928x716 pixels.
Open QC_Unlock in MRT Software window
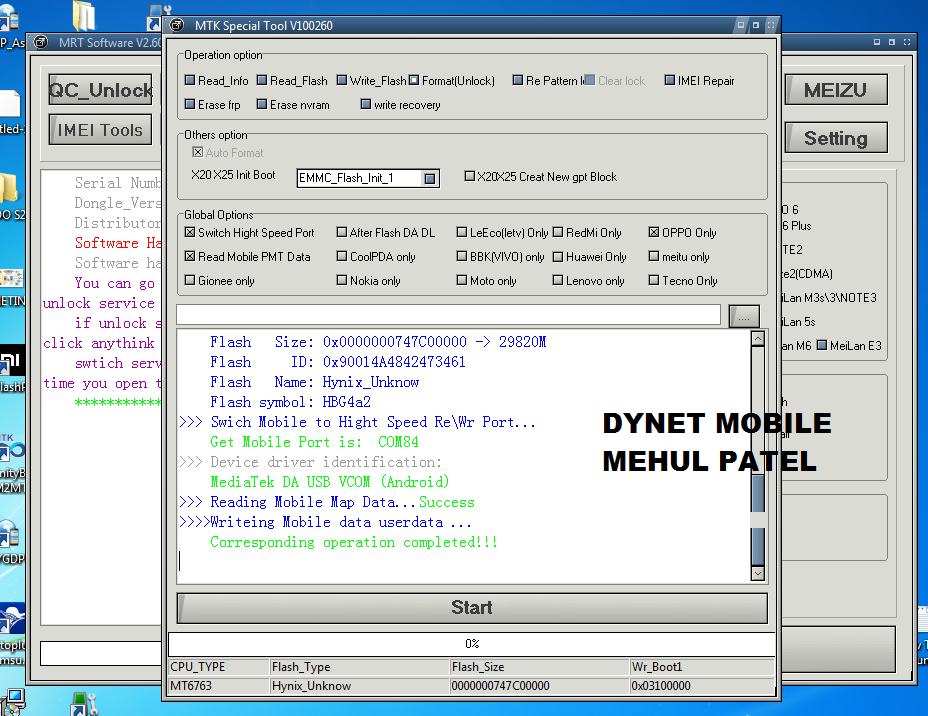(x=101, y=90)
